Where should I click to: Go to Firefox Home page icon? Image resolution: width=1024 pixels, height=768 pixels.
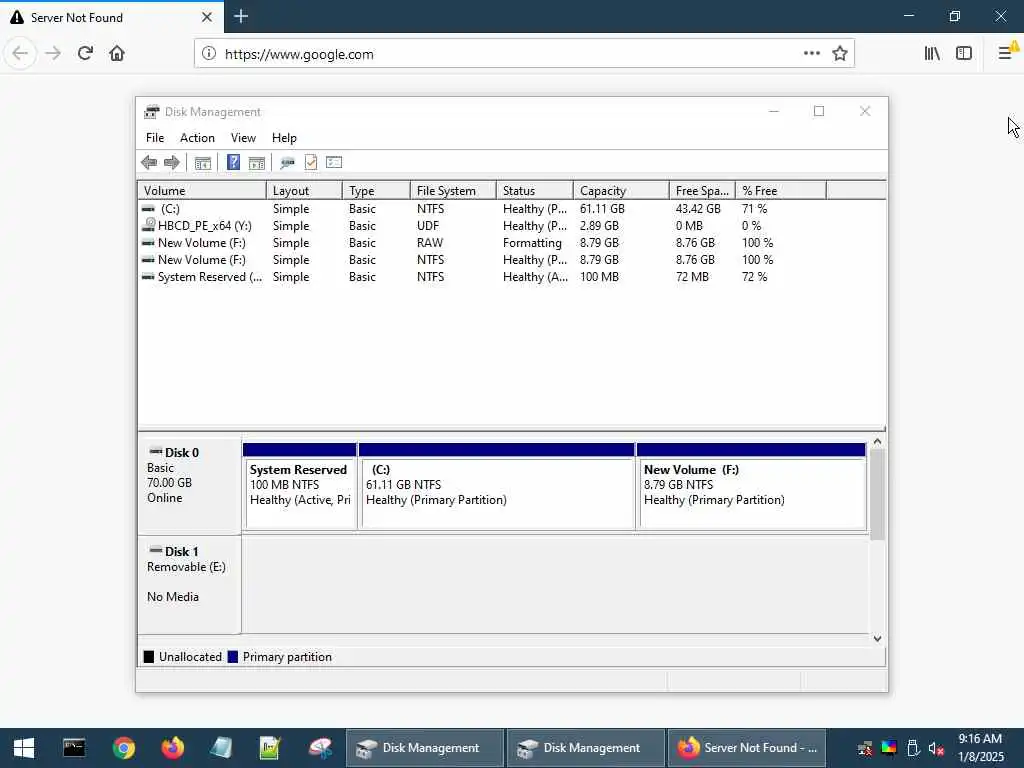(117, 54)
